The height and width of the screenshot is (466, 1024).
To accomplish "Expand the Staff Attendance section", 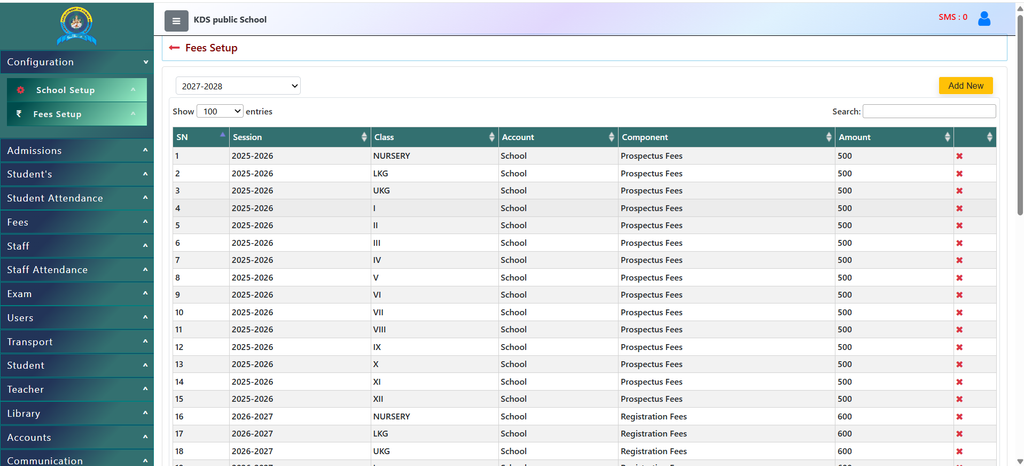I will [x=76, y=270].
